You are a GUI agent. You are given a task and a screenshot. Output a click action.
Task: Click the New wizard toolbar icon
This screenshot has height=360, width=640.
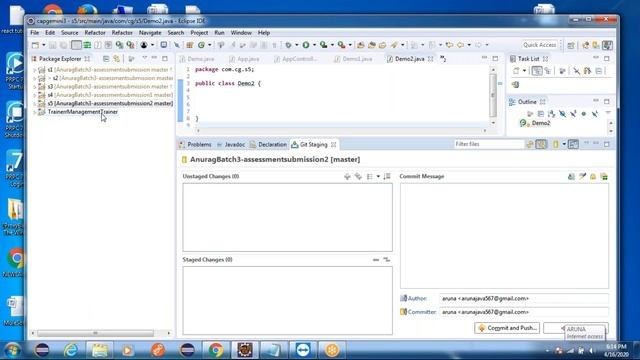point(35,45)
